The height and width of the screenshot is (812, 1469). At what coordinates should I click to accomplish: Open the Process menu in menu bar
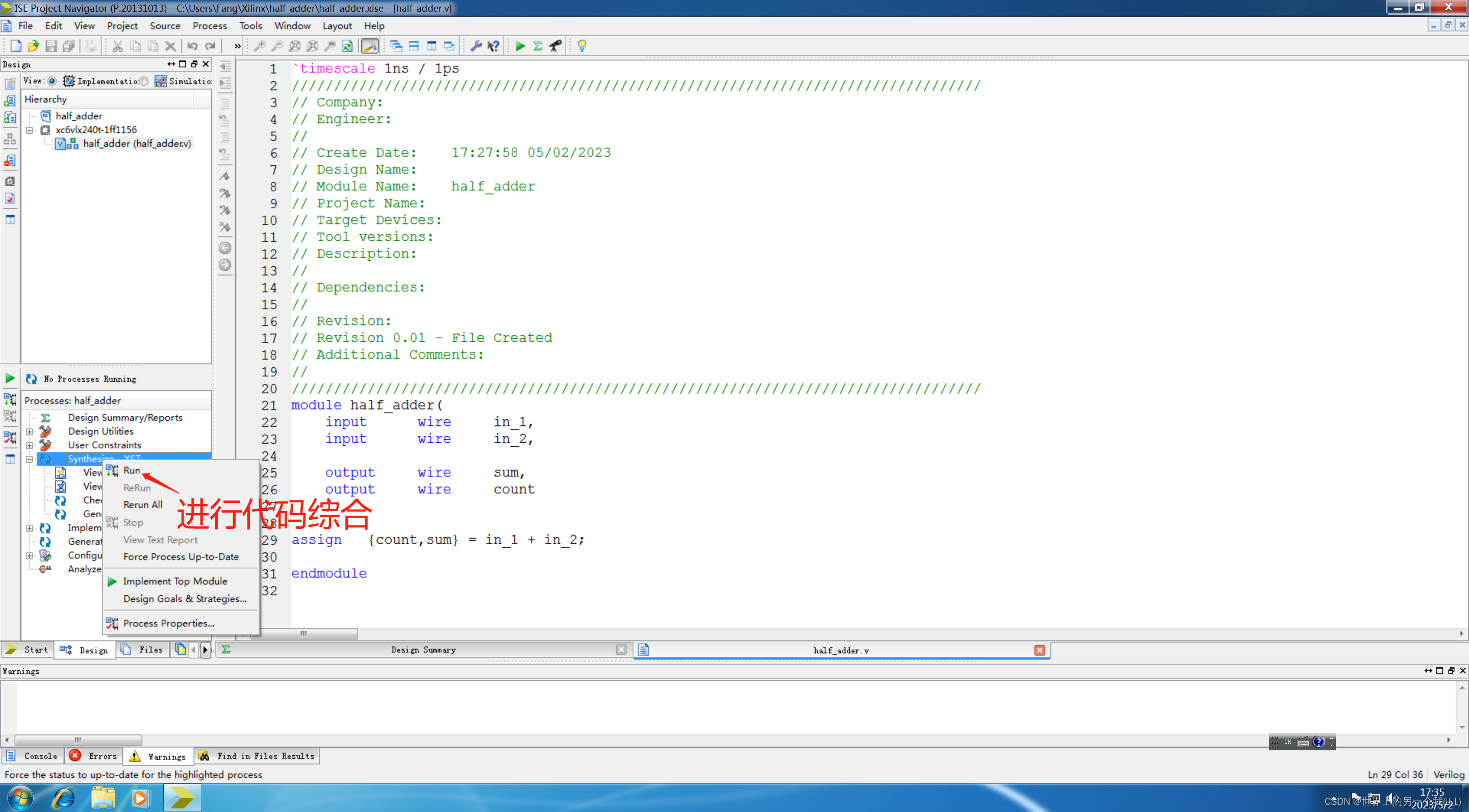[x=209, y=26]
